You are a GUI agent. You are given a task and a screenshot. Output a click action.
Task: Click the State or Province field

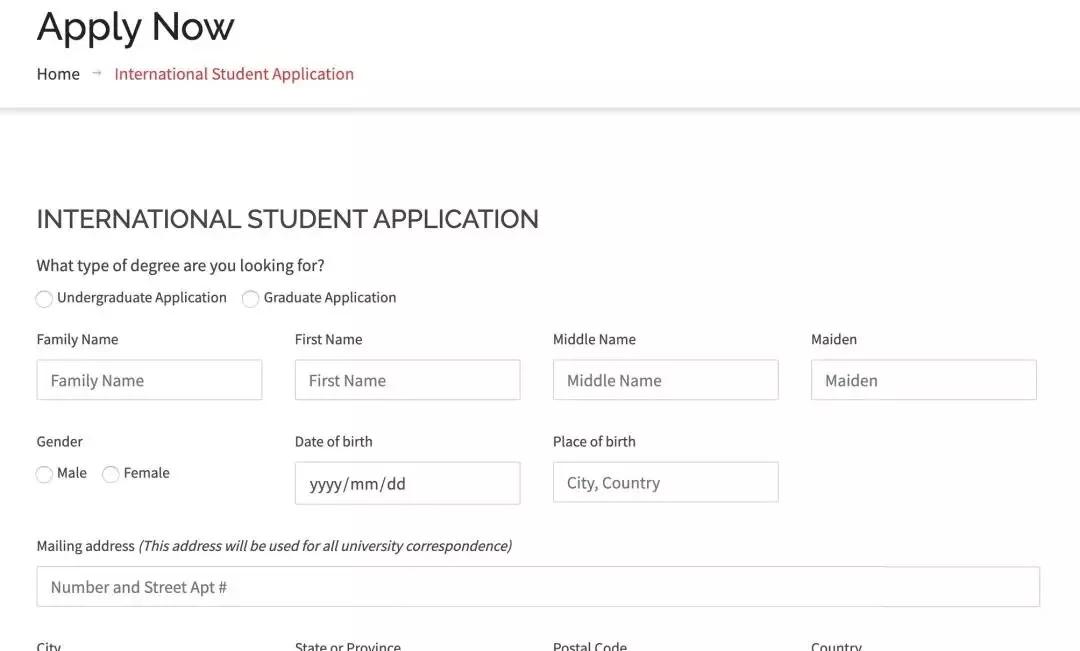[347, 648]
